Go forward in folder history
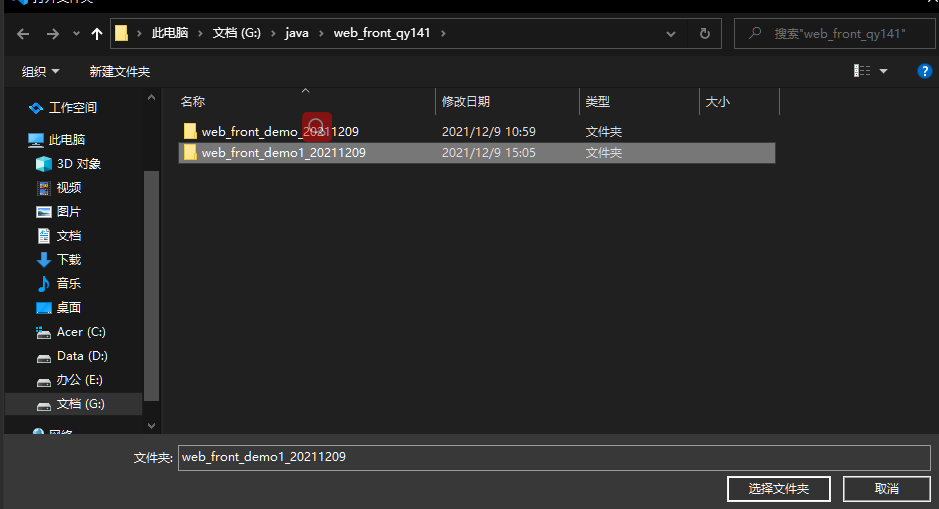The height and width of the screenshot is (509, 939). pos(53,34)
